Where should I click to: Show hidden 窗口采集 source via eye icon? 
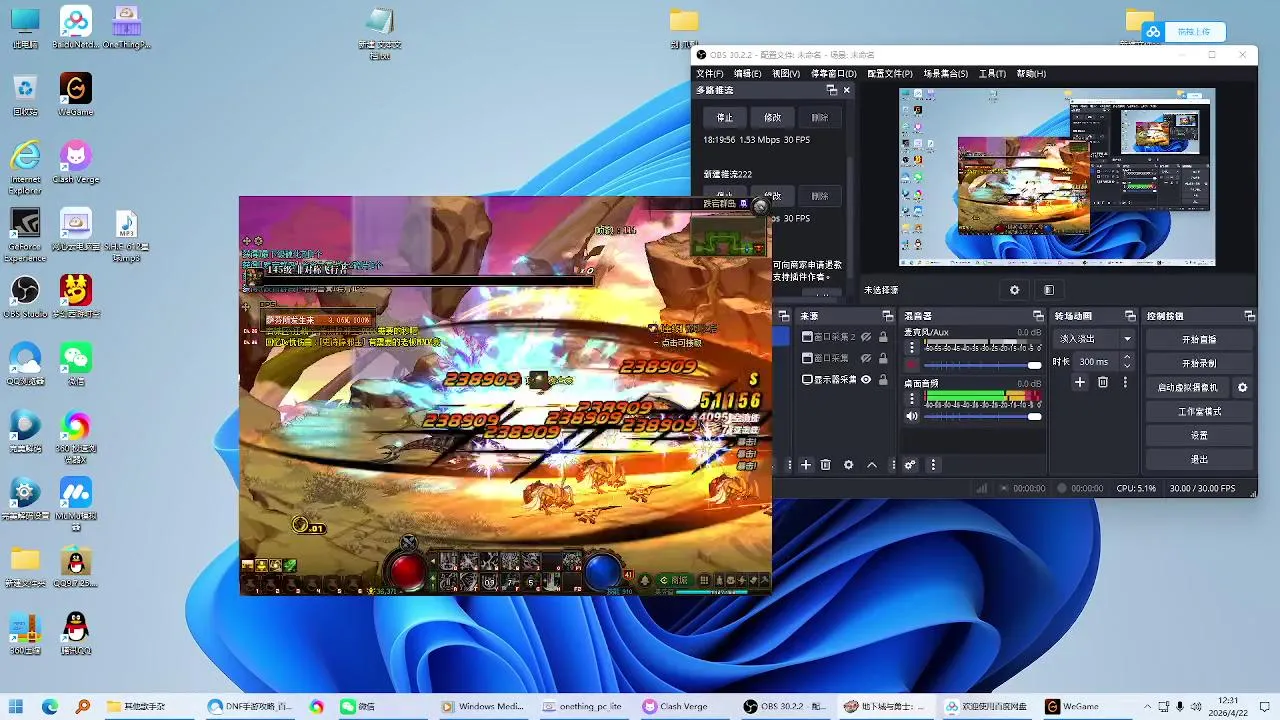[866, 358]
